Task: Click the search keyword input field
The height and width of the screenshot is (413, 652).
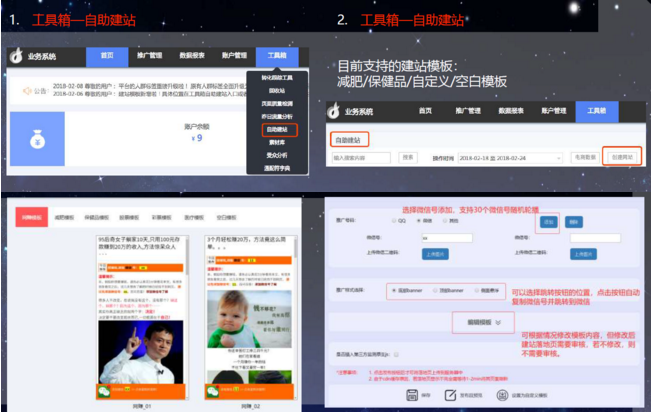Action: (x=361, y=157)
